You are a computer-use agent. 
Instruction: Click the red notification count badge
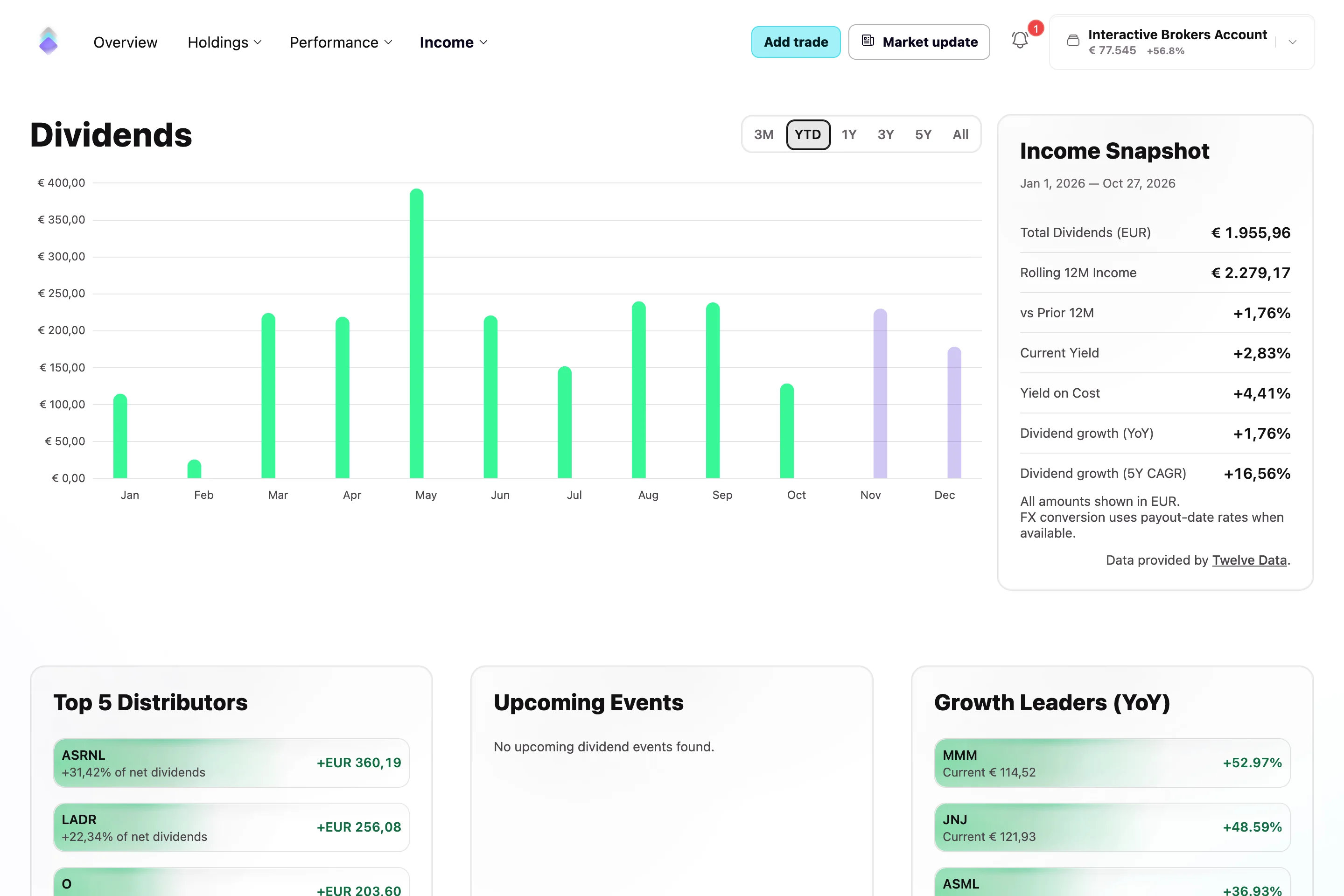1036,28
